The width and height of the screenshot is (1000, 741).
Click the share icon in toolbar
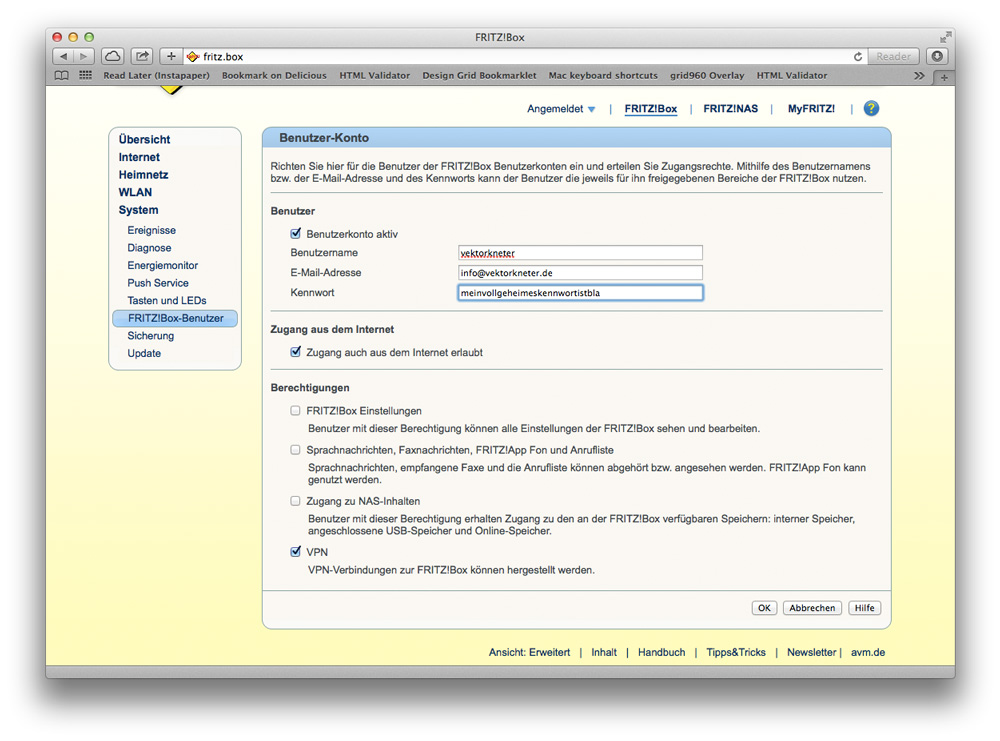tap(142, 56)
